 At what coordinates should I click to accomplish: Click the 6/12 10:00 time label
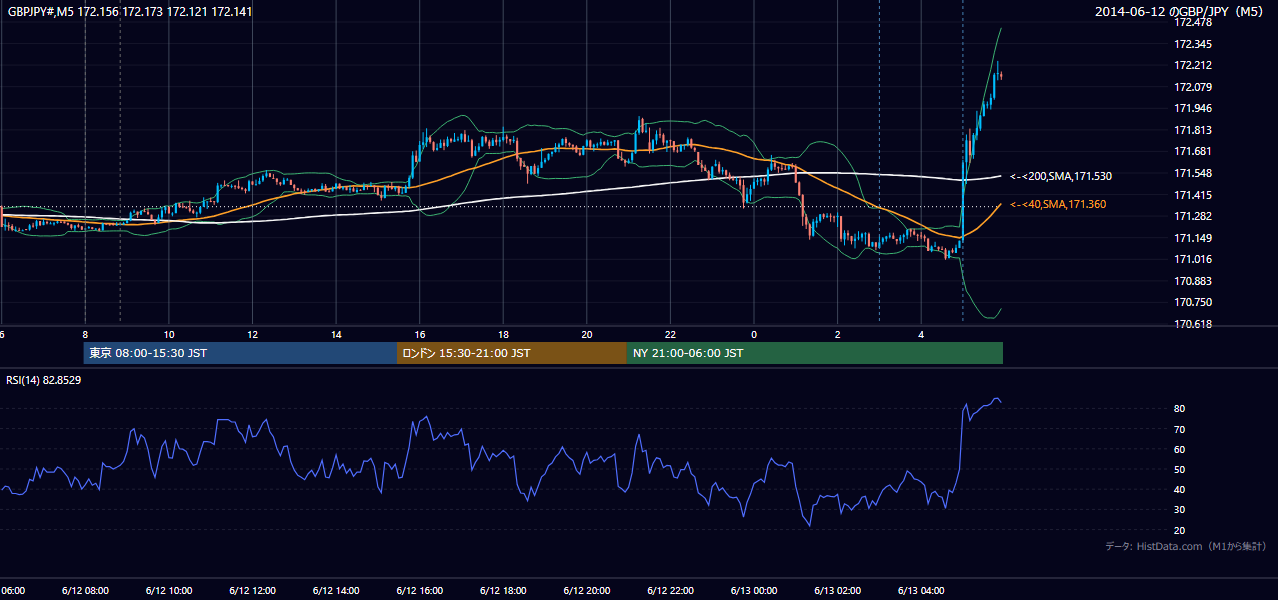pyautogui.click(x=168, y=590)
